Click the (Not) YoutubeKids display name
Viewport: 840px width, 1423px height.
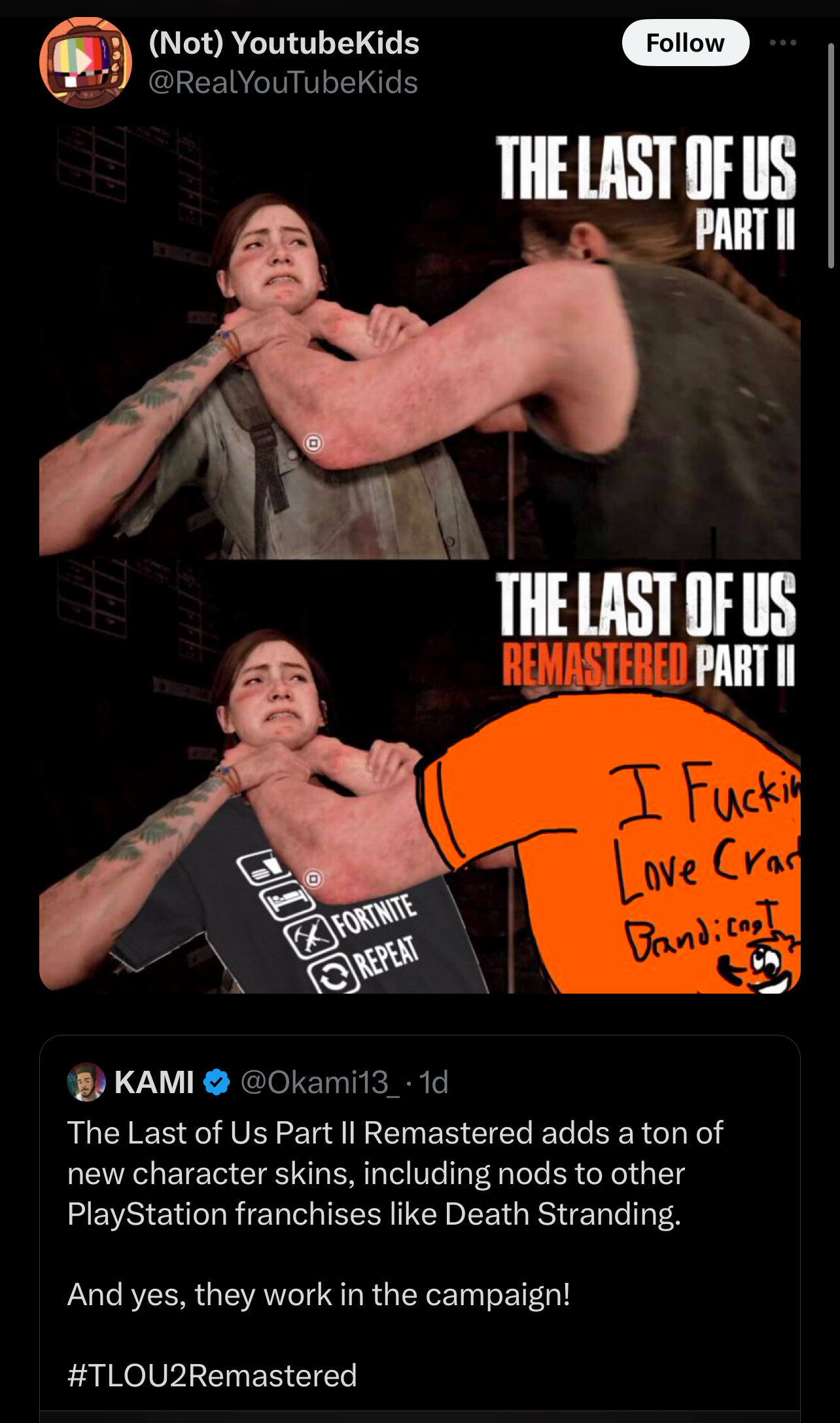click(x=284, y=43)
